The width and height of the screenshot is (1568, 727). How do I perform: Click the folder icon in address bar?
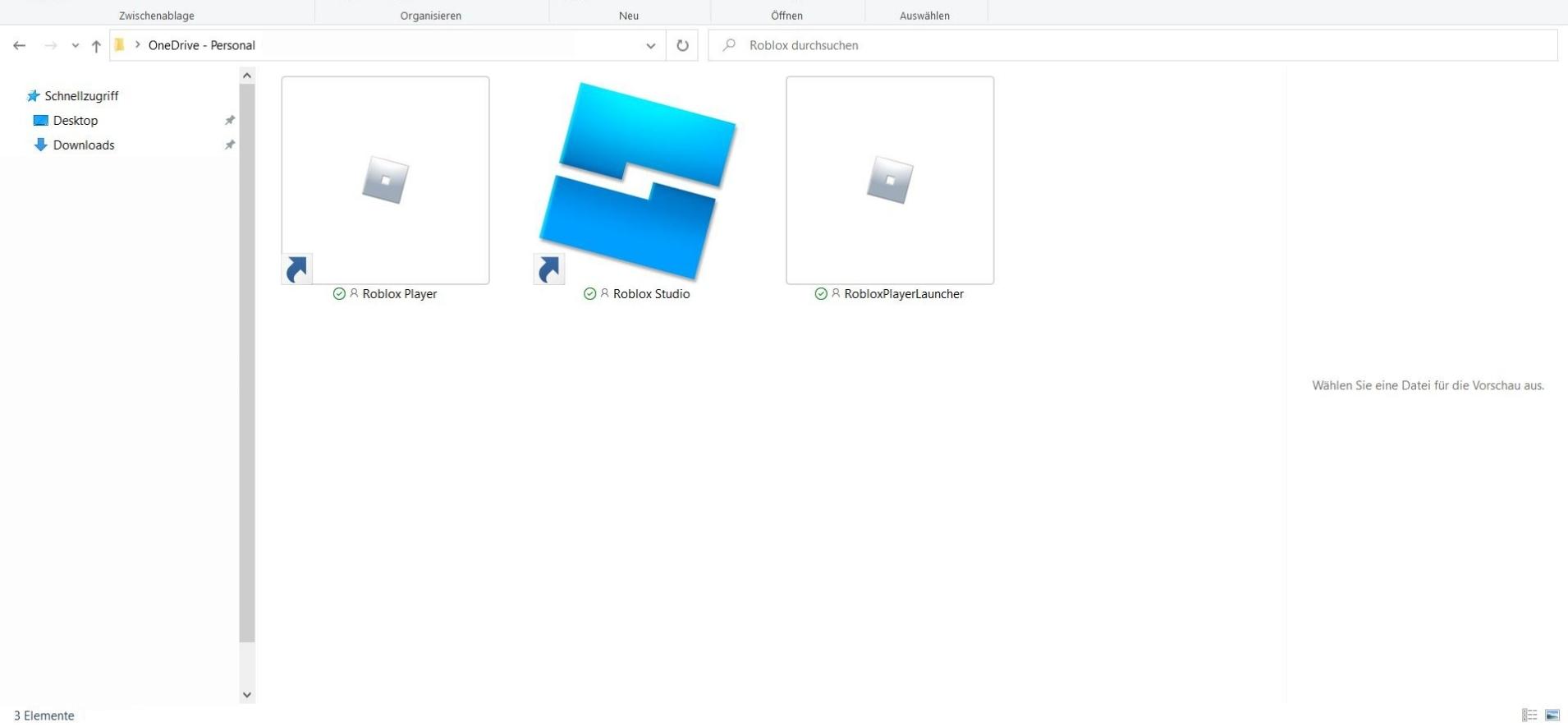click(x=120, y=45)
